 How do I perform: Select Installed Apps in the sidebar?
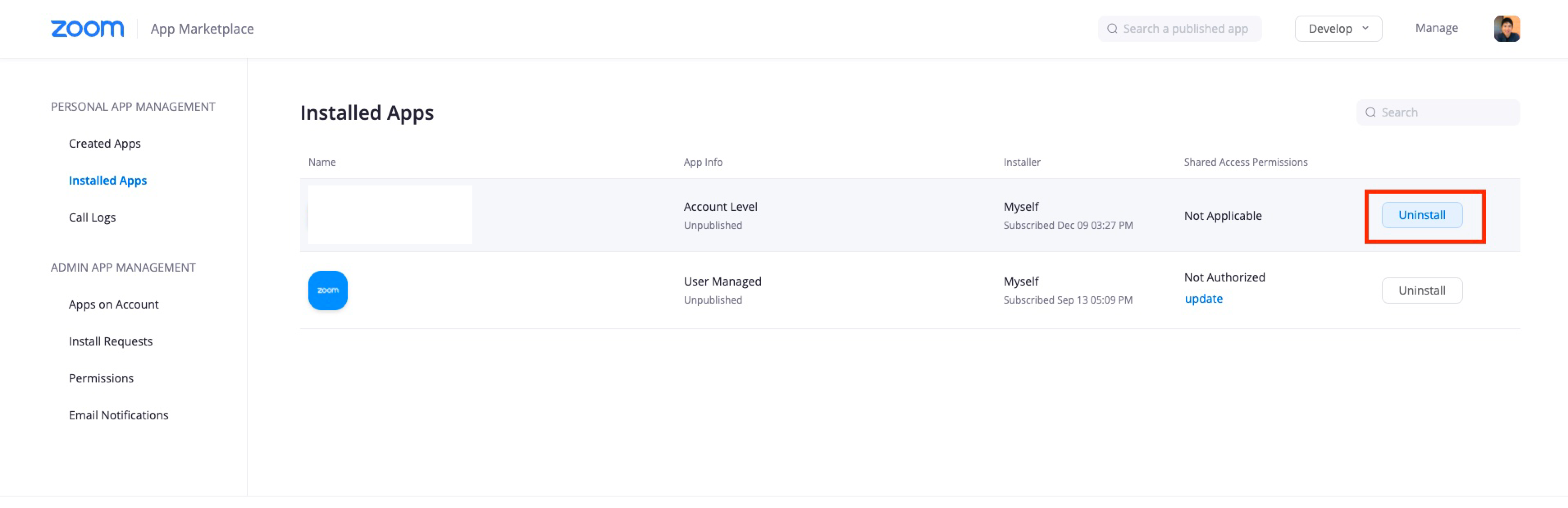click(x=108, y=180)
